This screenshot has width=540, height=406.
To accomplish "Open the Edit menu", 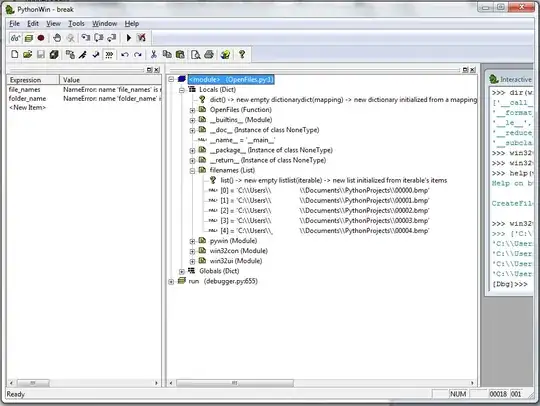I will point(33,24).
